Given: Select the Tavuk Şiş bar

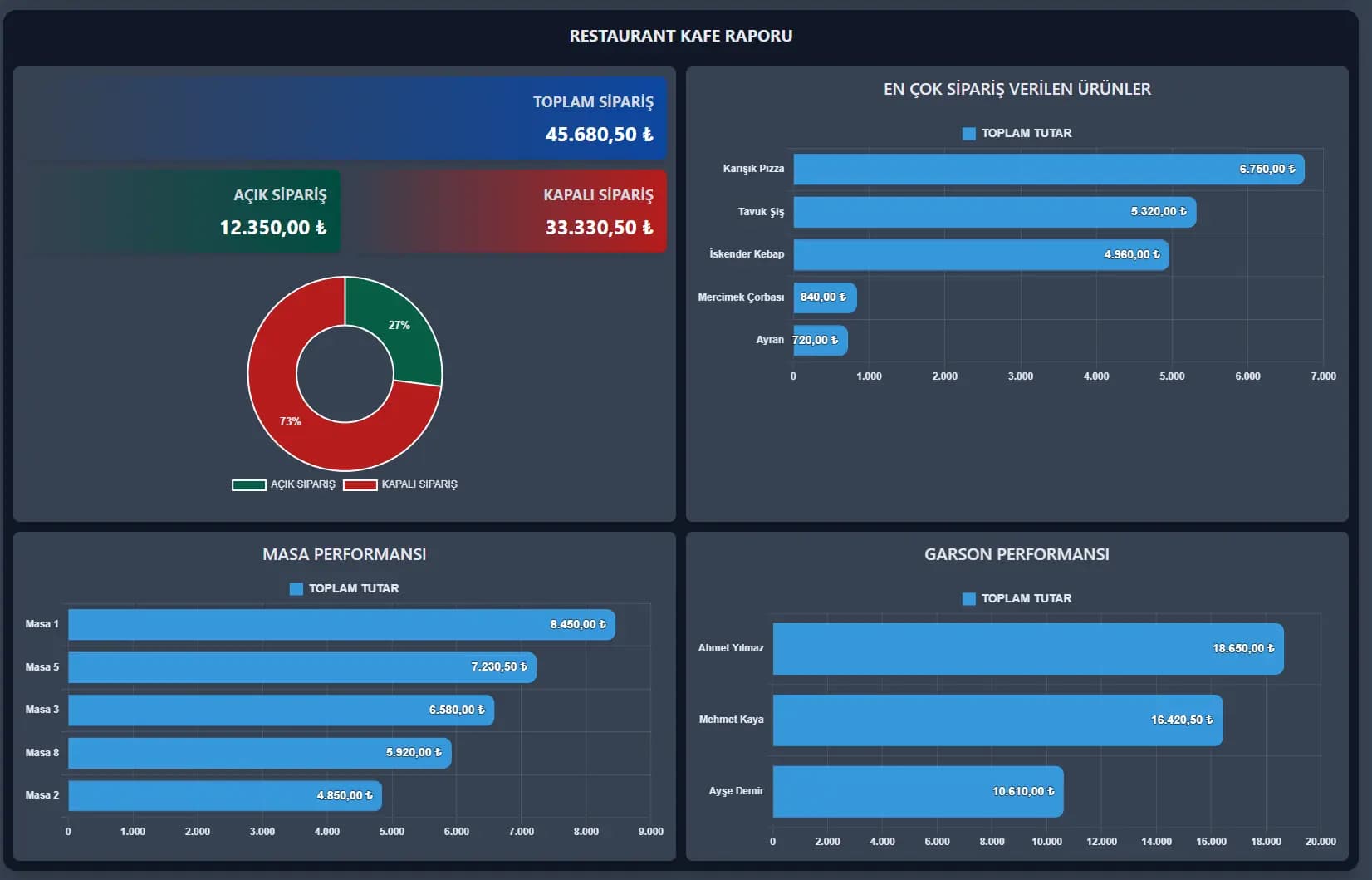Looking at the screenshot, I should tap(994, 212).
